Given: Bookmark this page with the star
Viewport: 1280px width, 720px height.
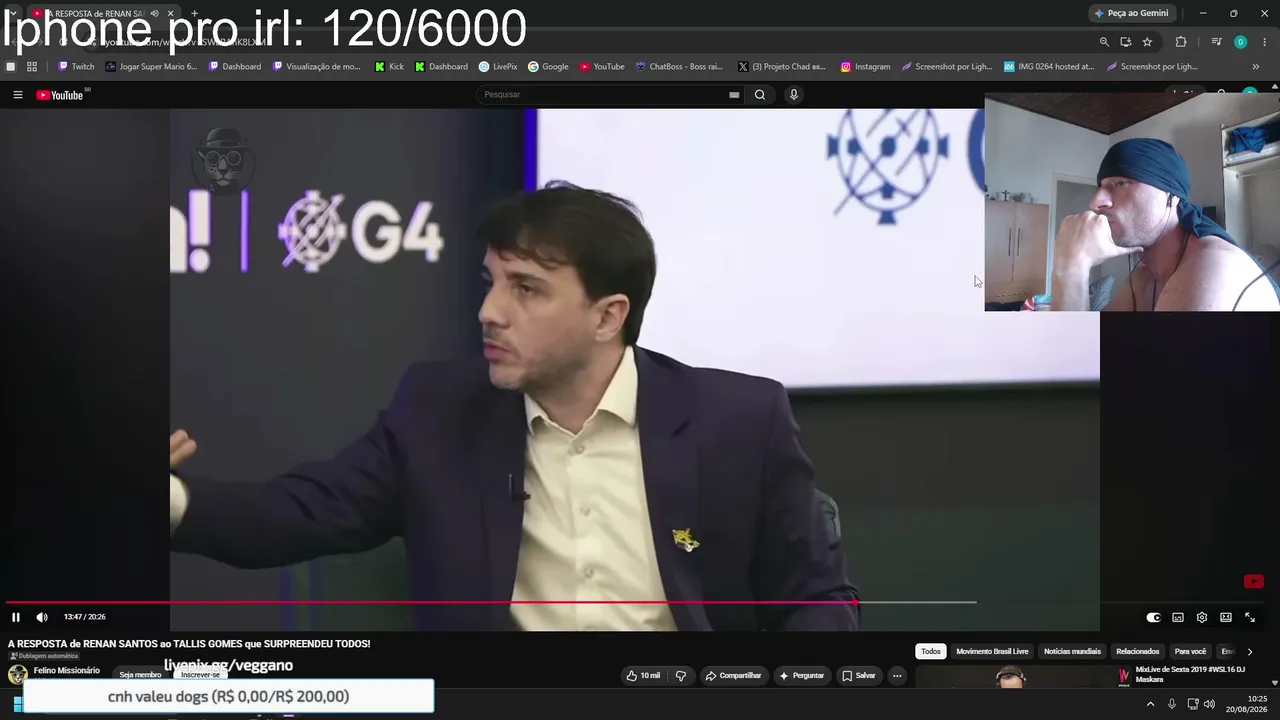Looking at the screenshot, I should (1147, 42).
